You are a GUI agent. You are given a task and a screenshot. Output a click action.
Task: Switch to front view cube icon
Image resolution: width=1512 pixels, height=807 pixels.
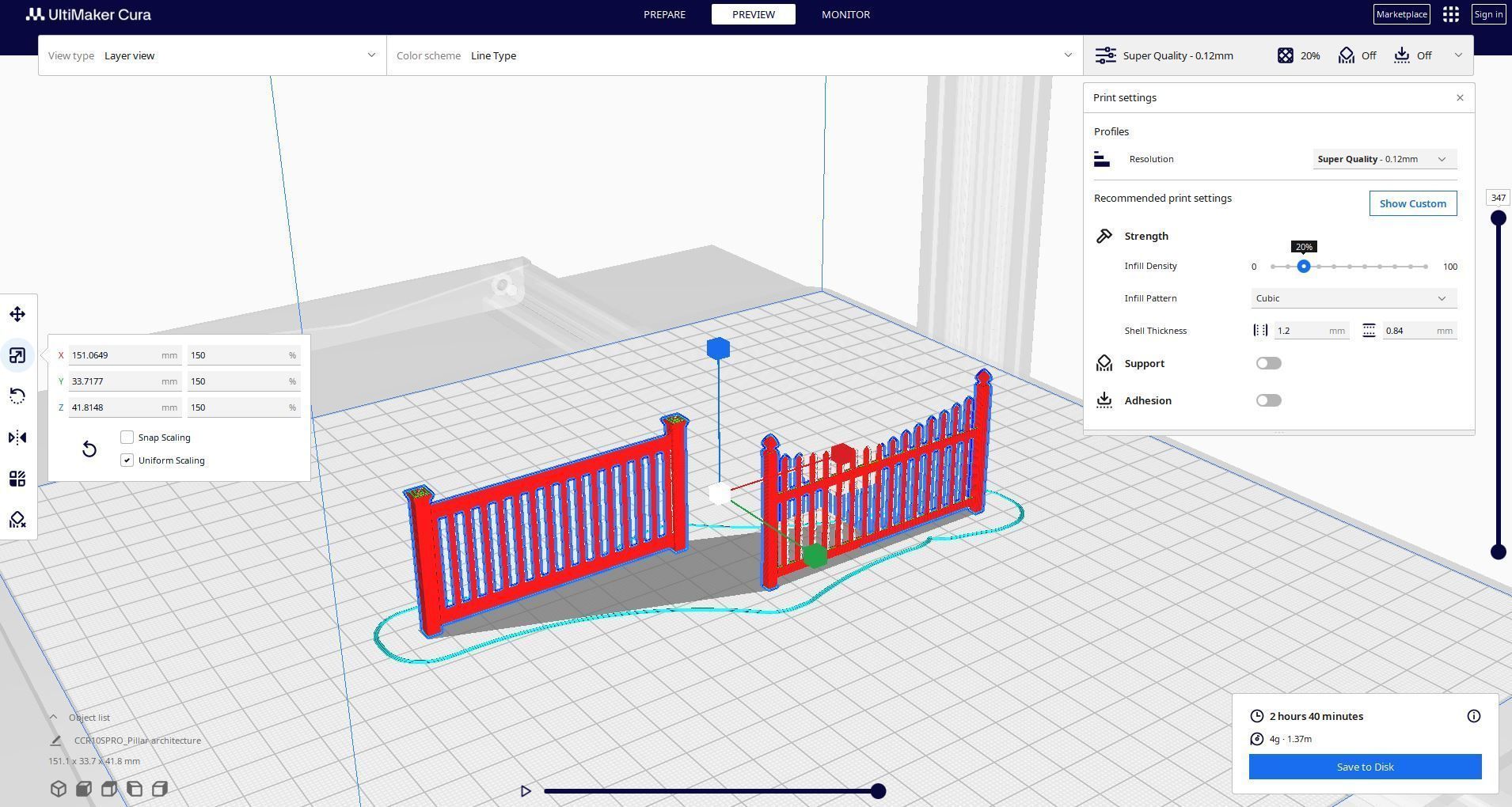point(84,789)
